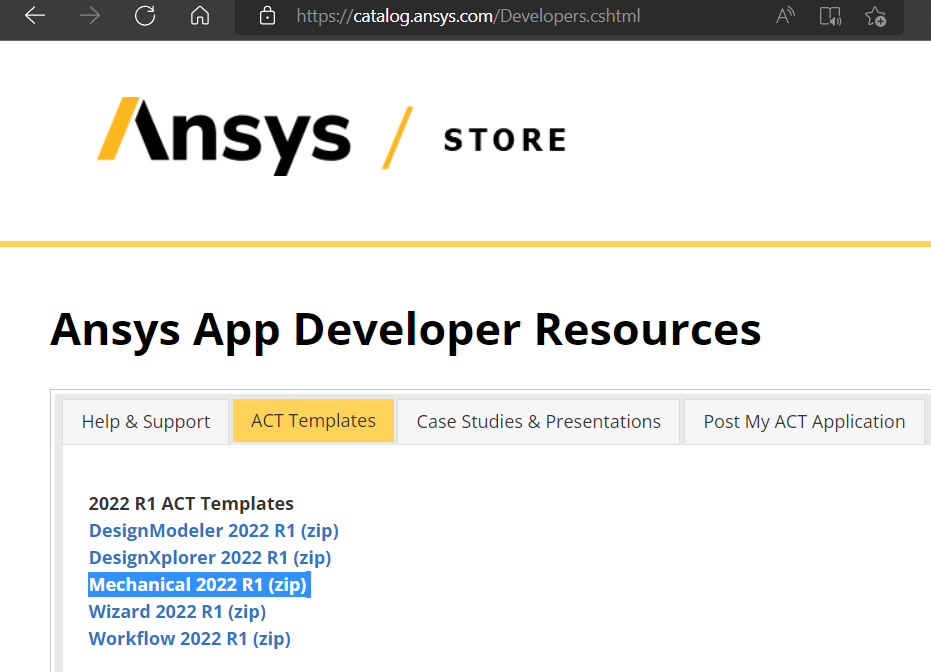
Task: Download DesignXplorer 2022 R1 (zip)
Action: point(210,557)
